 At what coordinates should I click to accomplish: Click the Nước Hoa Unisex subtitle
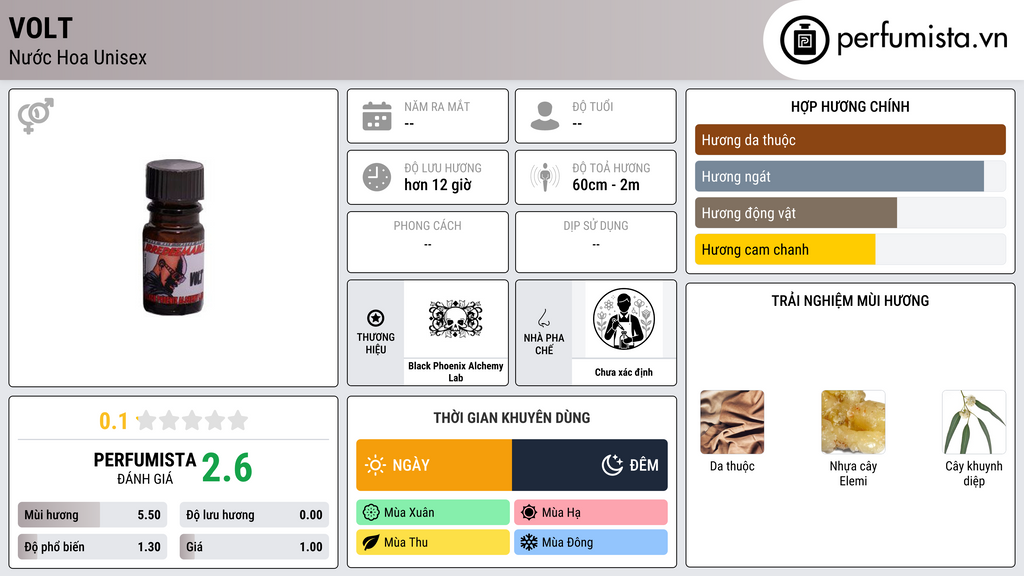(78, 57)
